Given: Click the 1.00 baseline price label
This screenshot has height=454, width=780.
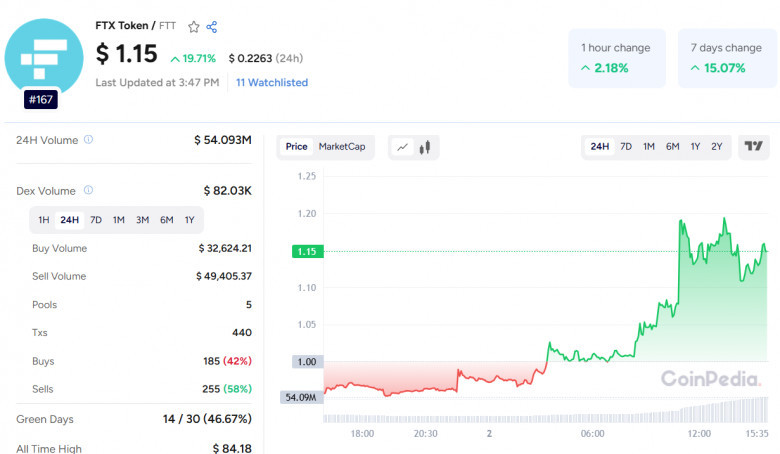Looking at the screenshot, I should [x=307, y=362].
